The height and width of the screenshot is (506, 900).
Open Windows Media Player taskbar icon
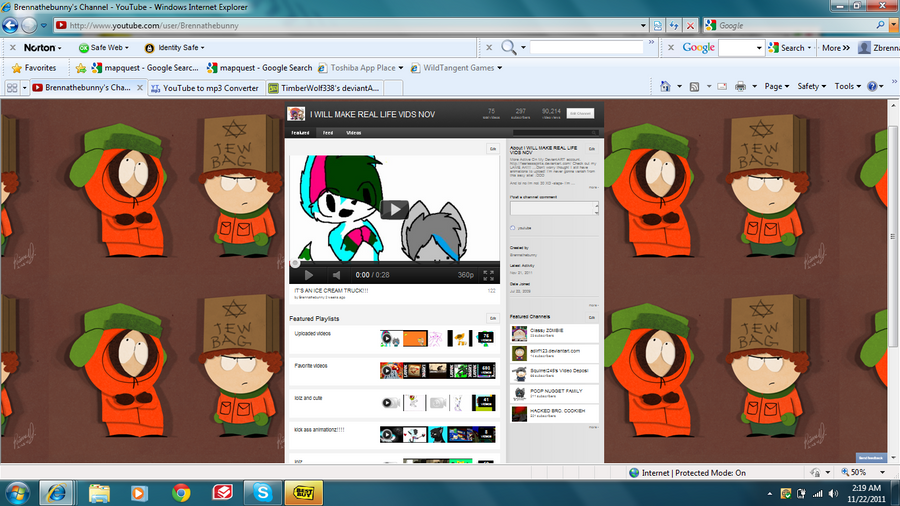(139, 493)
